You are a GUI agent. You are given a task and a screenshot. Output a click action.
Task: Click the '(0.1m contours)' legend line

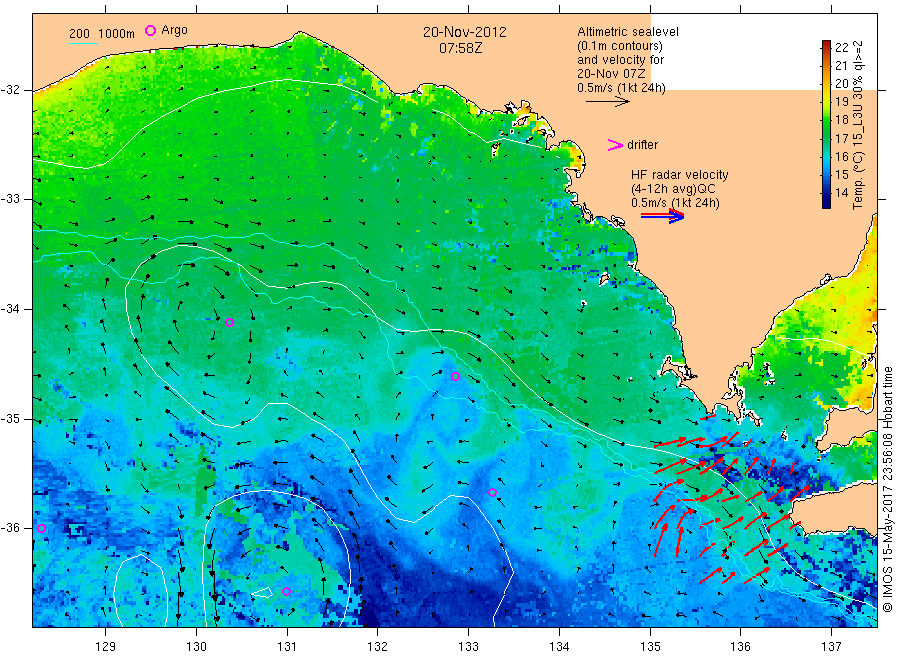tap(619, 46)
